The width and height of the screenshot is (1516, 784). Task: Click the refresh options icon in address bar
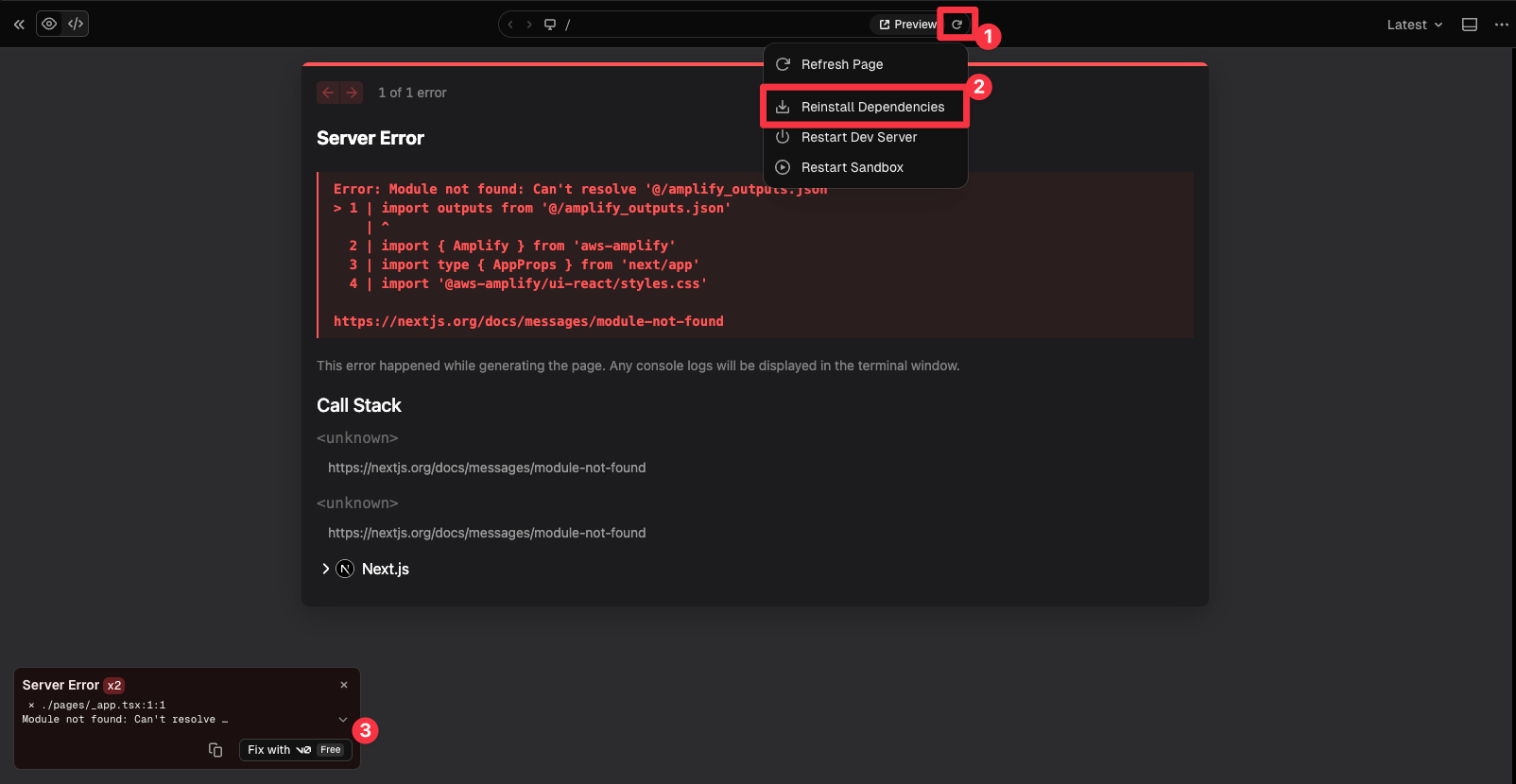(956, 25)
